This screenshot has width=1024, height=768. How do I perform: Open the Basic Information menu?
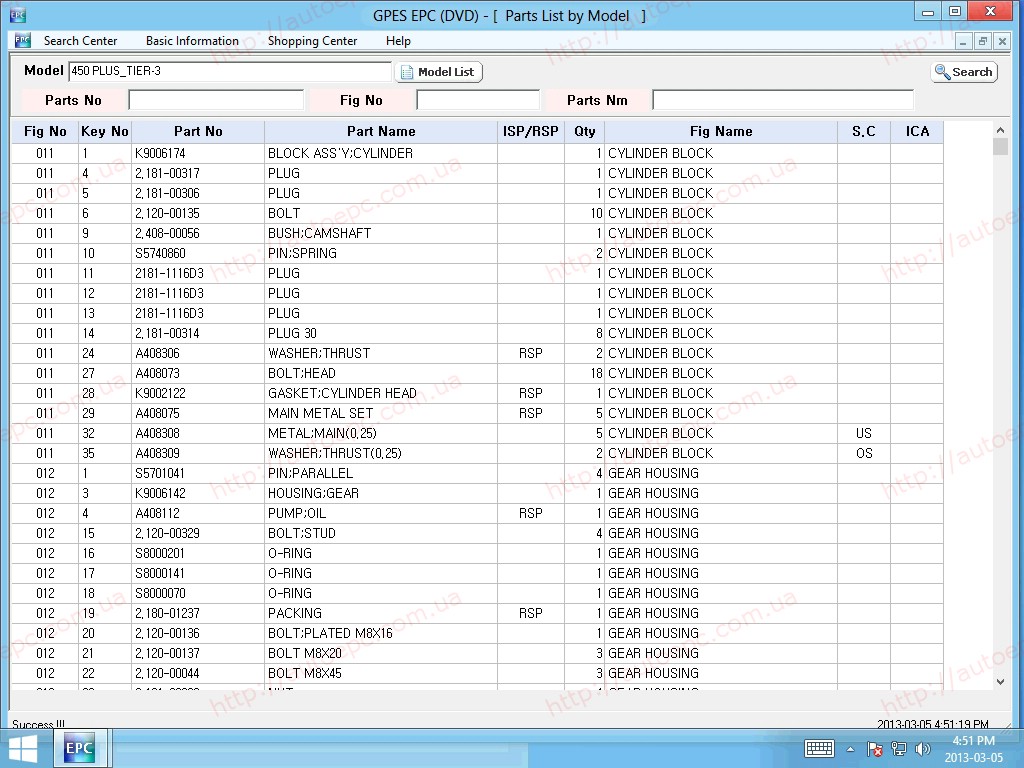(192, 40)
